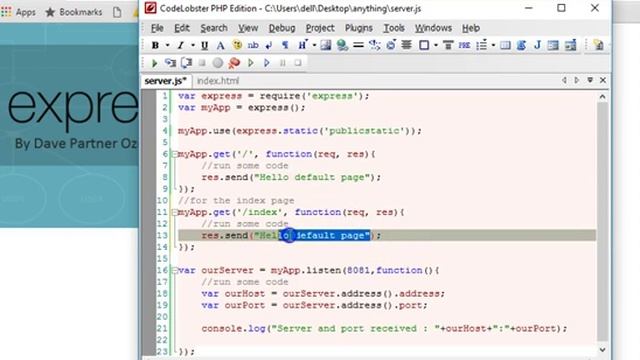Select the server.js tab
This screenshot has width=640, height=360.
coord(166,81)
